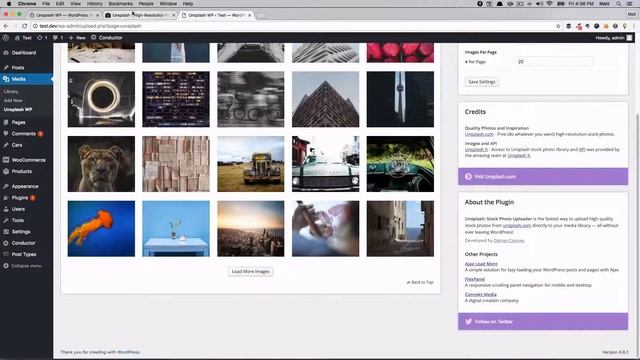Open Post Types in sidebar
This screenshot has height=360, width=640.
[x=24, y=254]
